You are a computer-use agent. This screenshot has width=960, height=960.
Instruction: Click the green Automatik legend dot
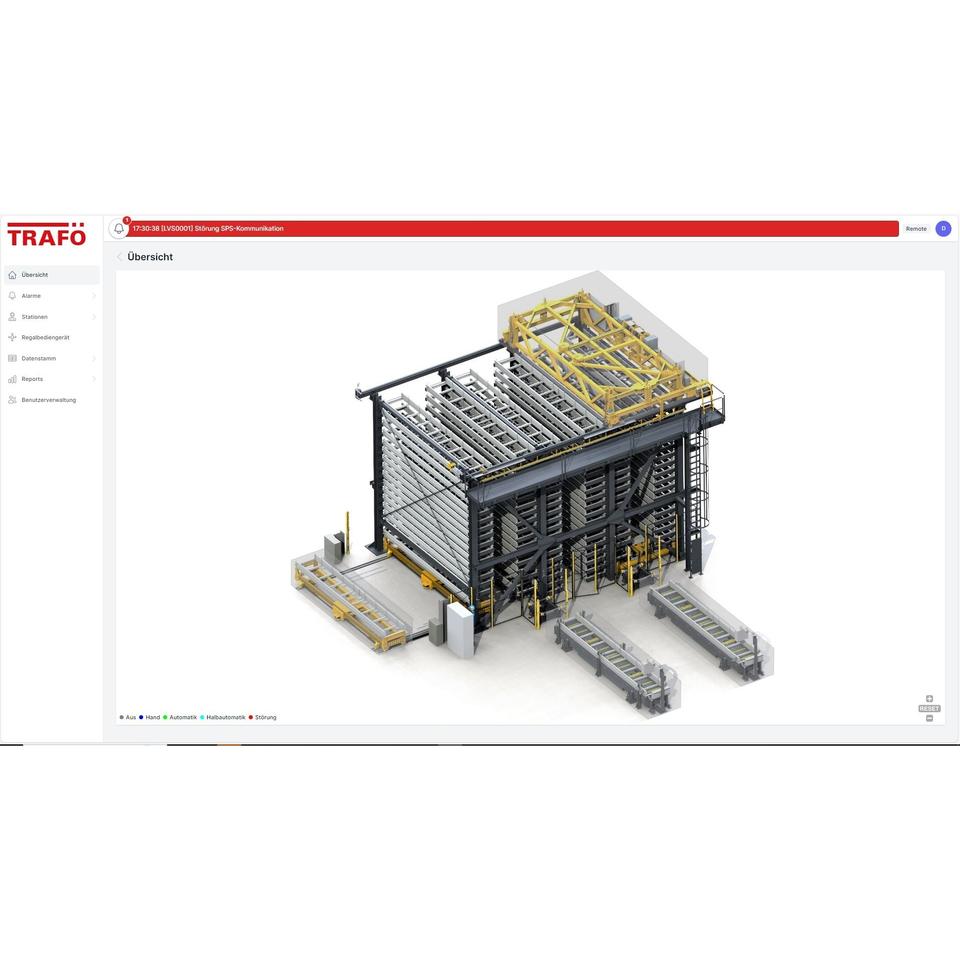point(165,718)
